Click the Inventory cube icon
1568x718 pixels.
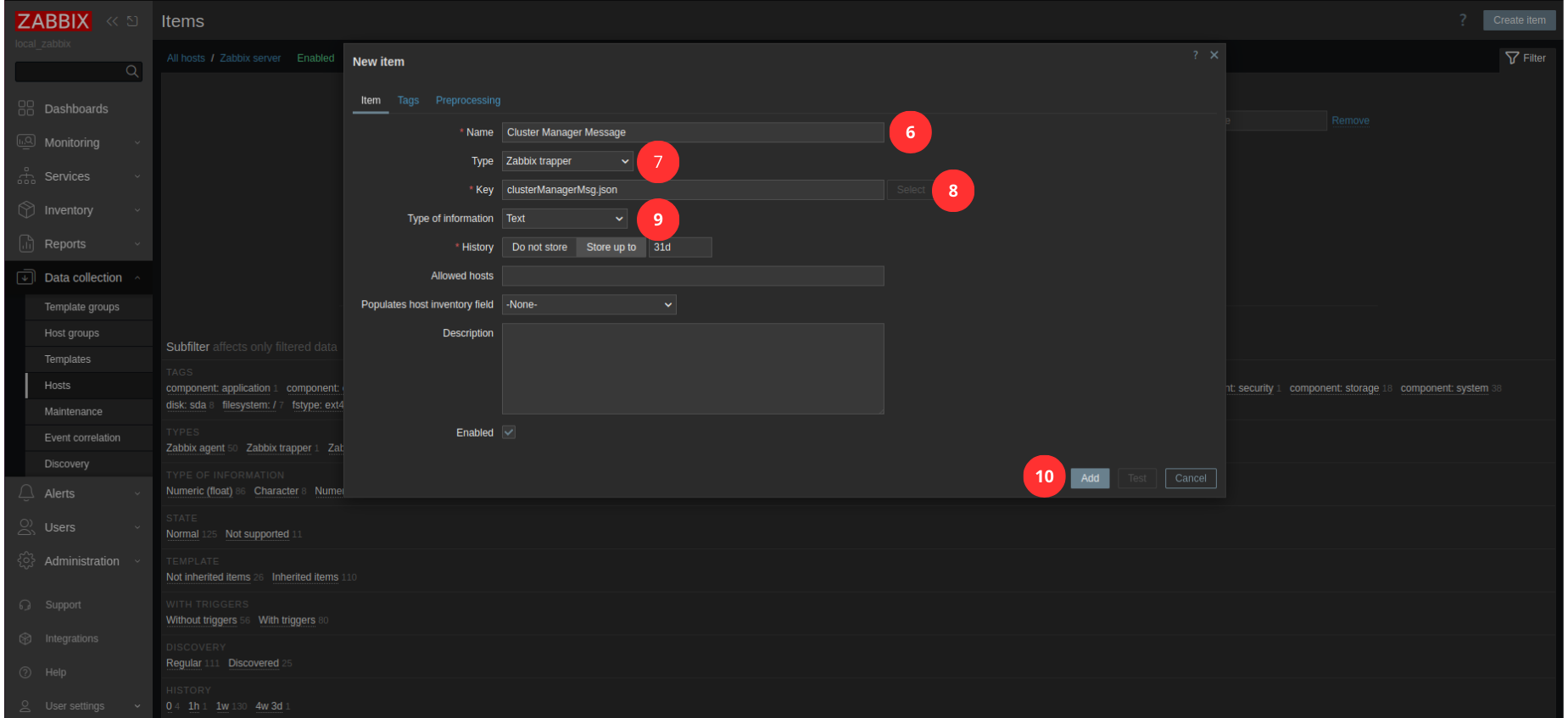tap(26, 209)
